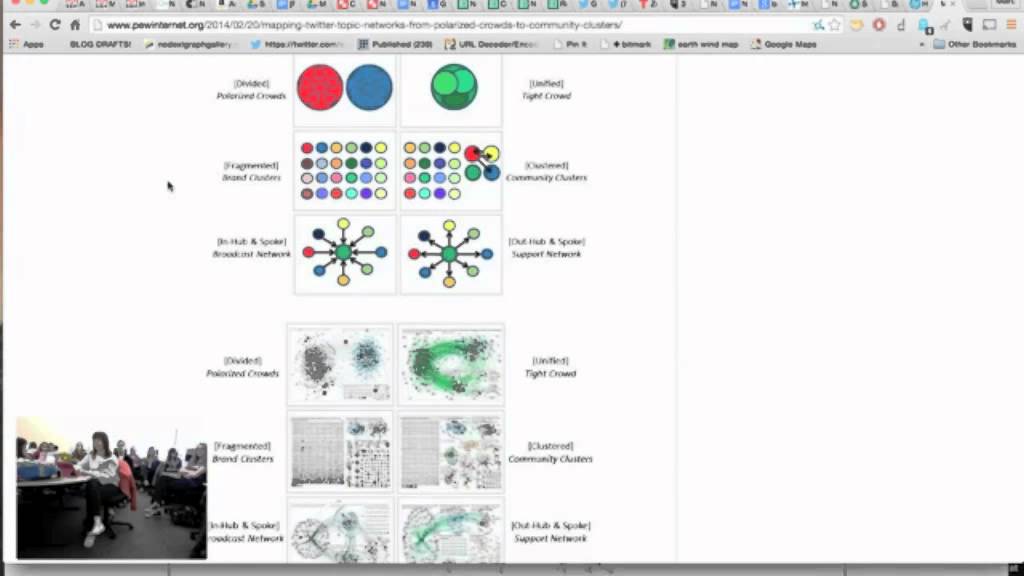Click the upper "[Unified] Tight Crowd" label

click(547, 89)
